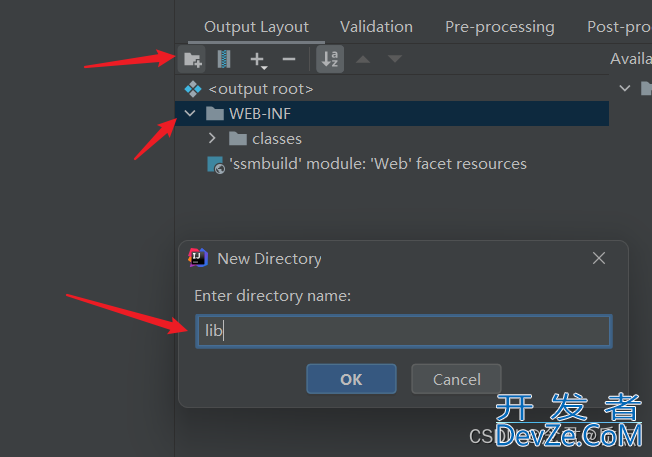Image resolution: width=652 pixels, height=457 pixels.
Task: Select the WEB-INF folder row
Action: [392, 114]
